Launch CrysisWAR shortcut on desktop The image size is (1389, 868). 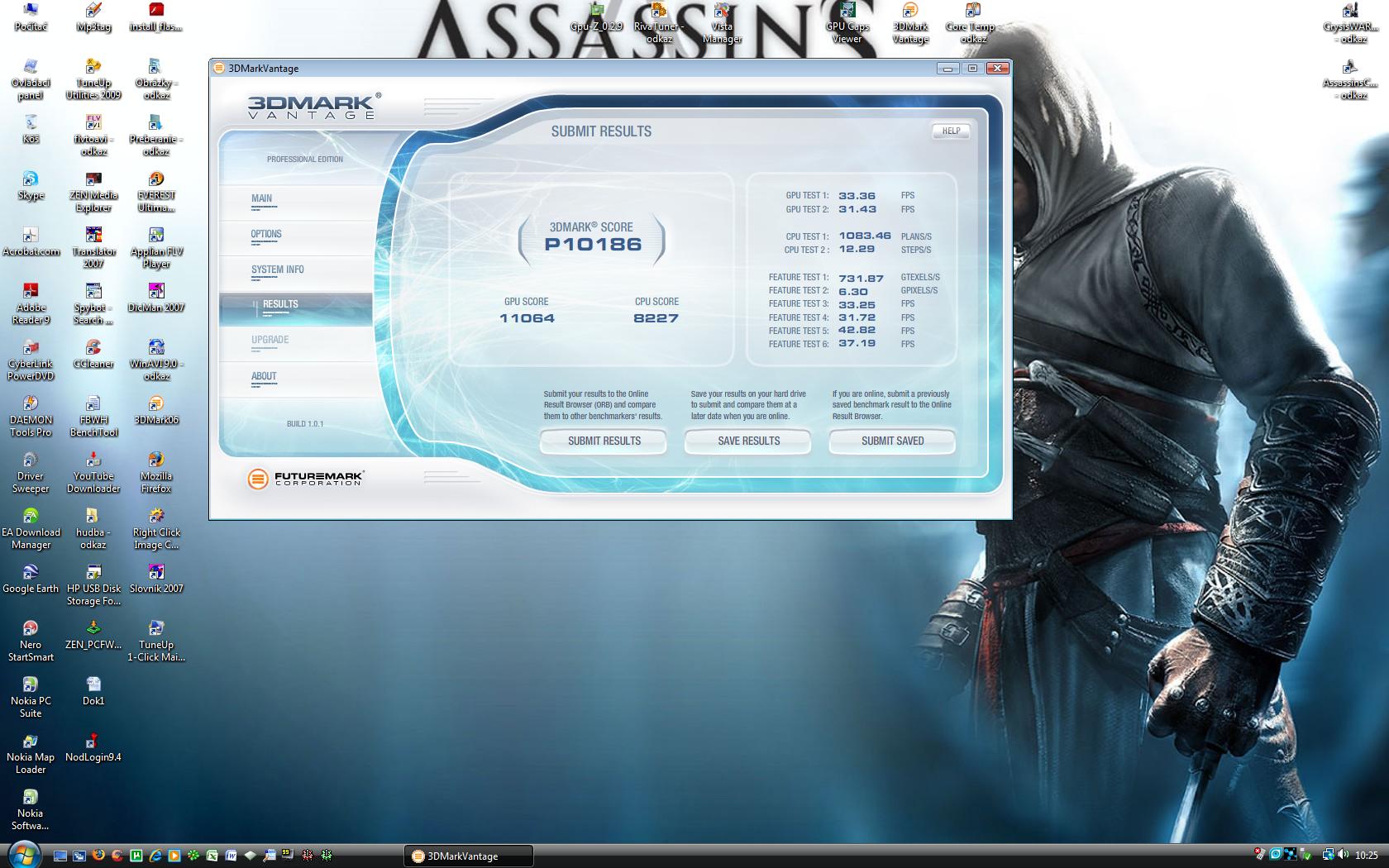[1349, 23]
